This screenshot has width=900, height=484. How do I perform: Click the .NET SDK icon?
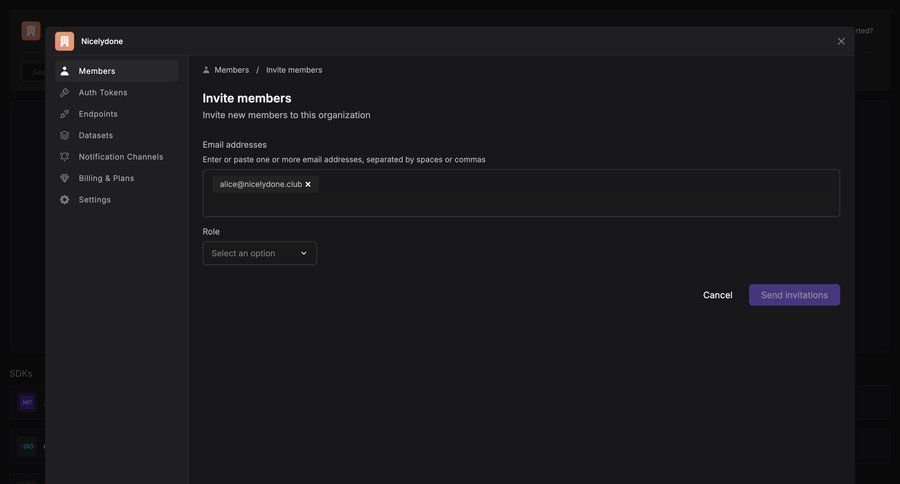pyautogui.click(x=27, y=402)
